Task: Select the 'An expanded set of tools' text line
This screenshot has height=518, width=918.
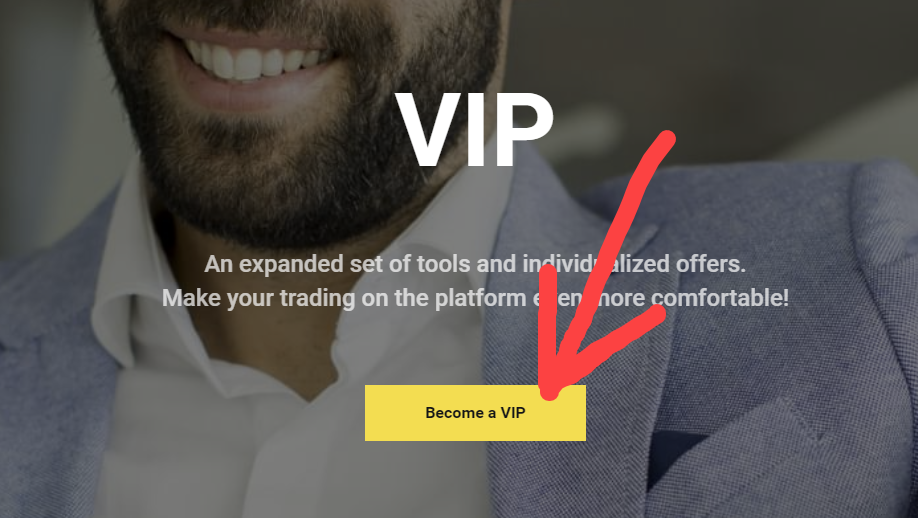Action: pos(475,264)
